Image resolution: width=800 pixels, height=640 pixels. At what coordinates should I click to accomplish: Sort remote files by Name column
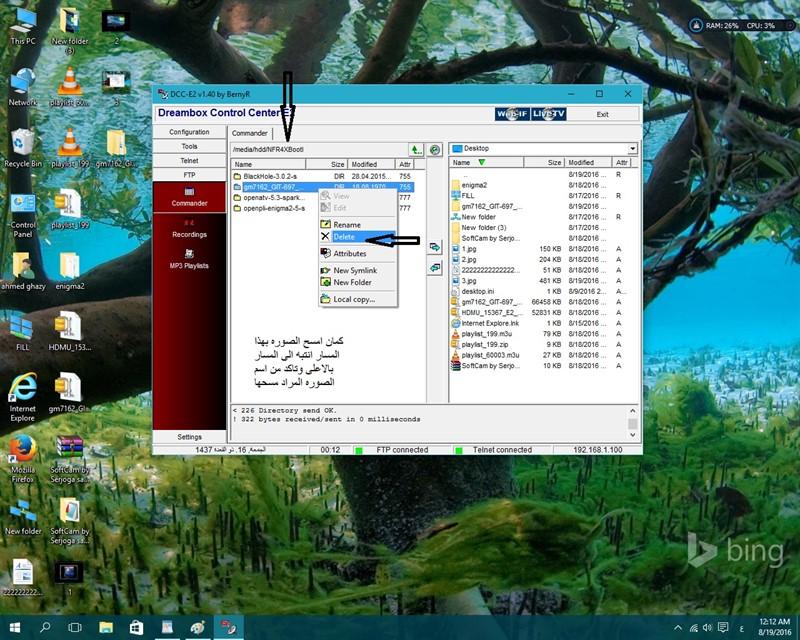point(268,164)
